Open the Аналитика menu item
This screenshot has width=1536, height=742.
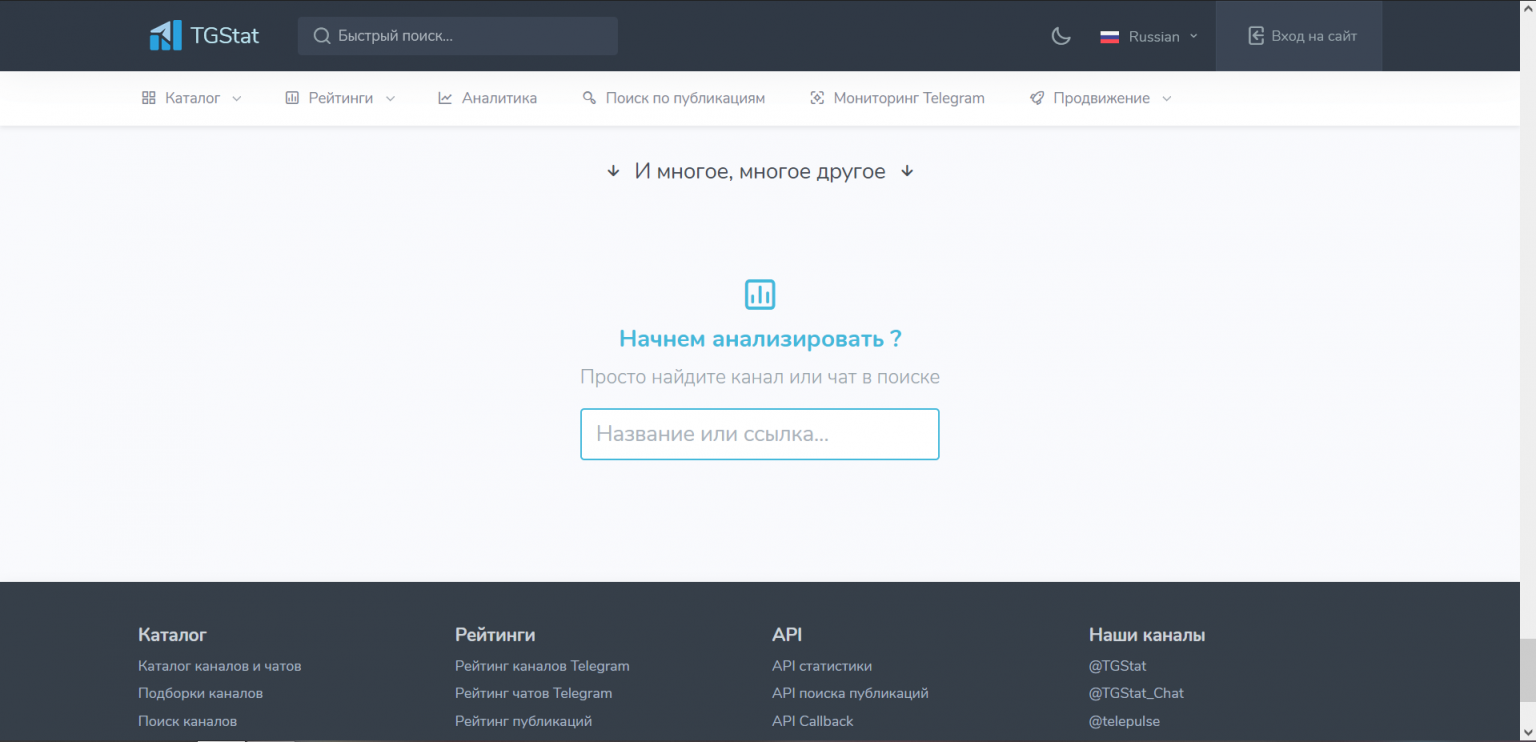(x=487, y=98)
